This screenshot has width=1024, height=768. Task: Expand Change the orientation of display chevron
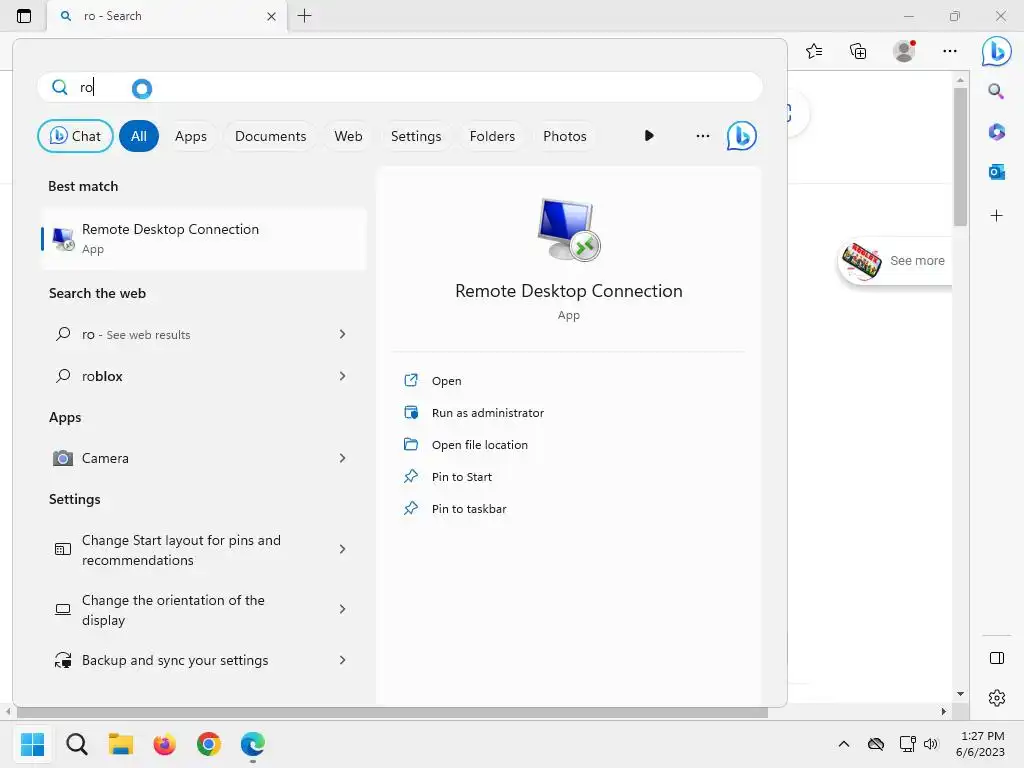point(342,609)
